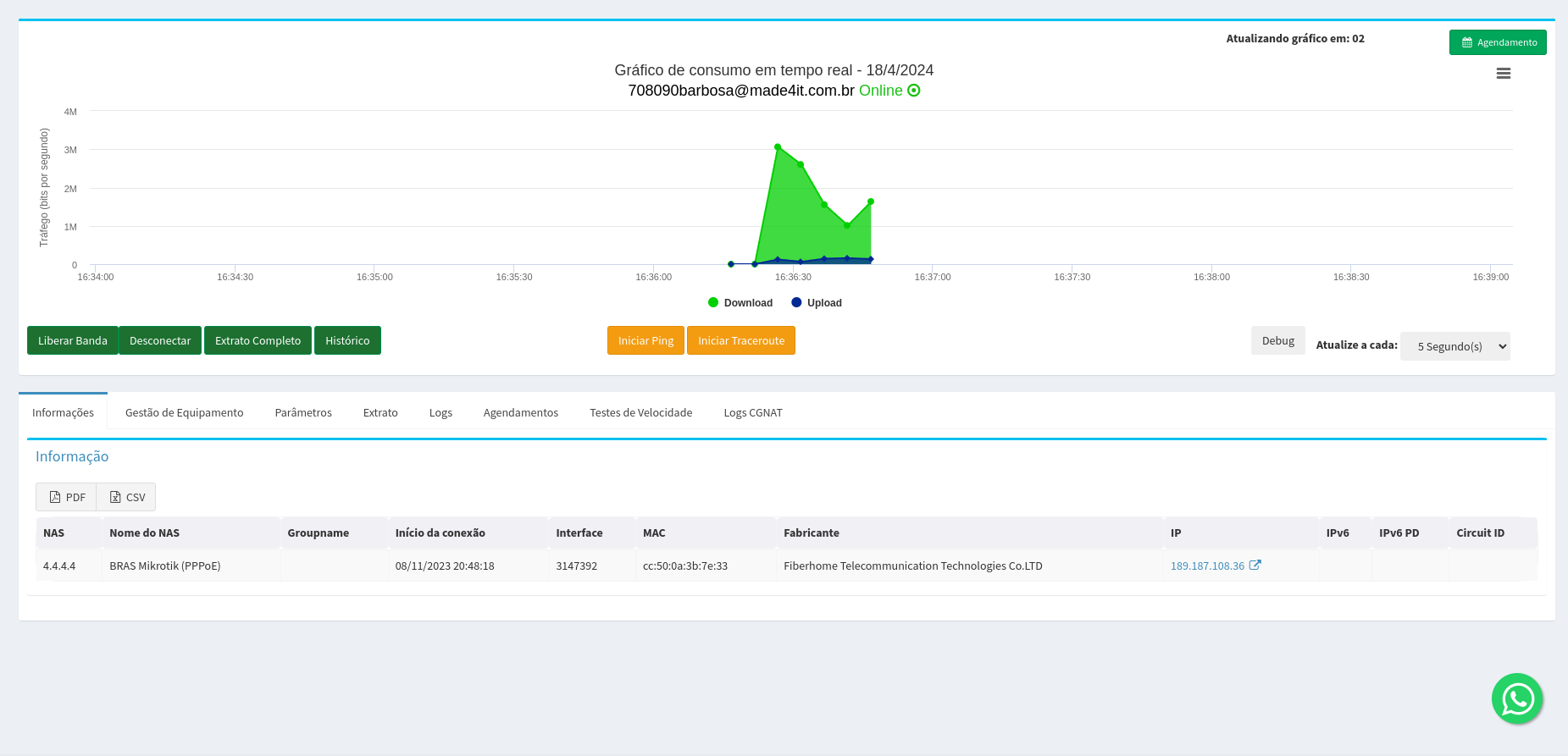Image resolution: width=1568 pixels, height=756 pixels.
Task: Export table as CSV
Action: coord(127,497)
